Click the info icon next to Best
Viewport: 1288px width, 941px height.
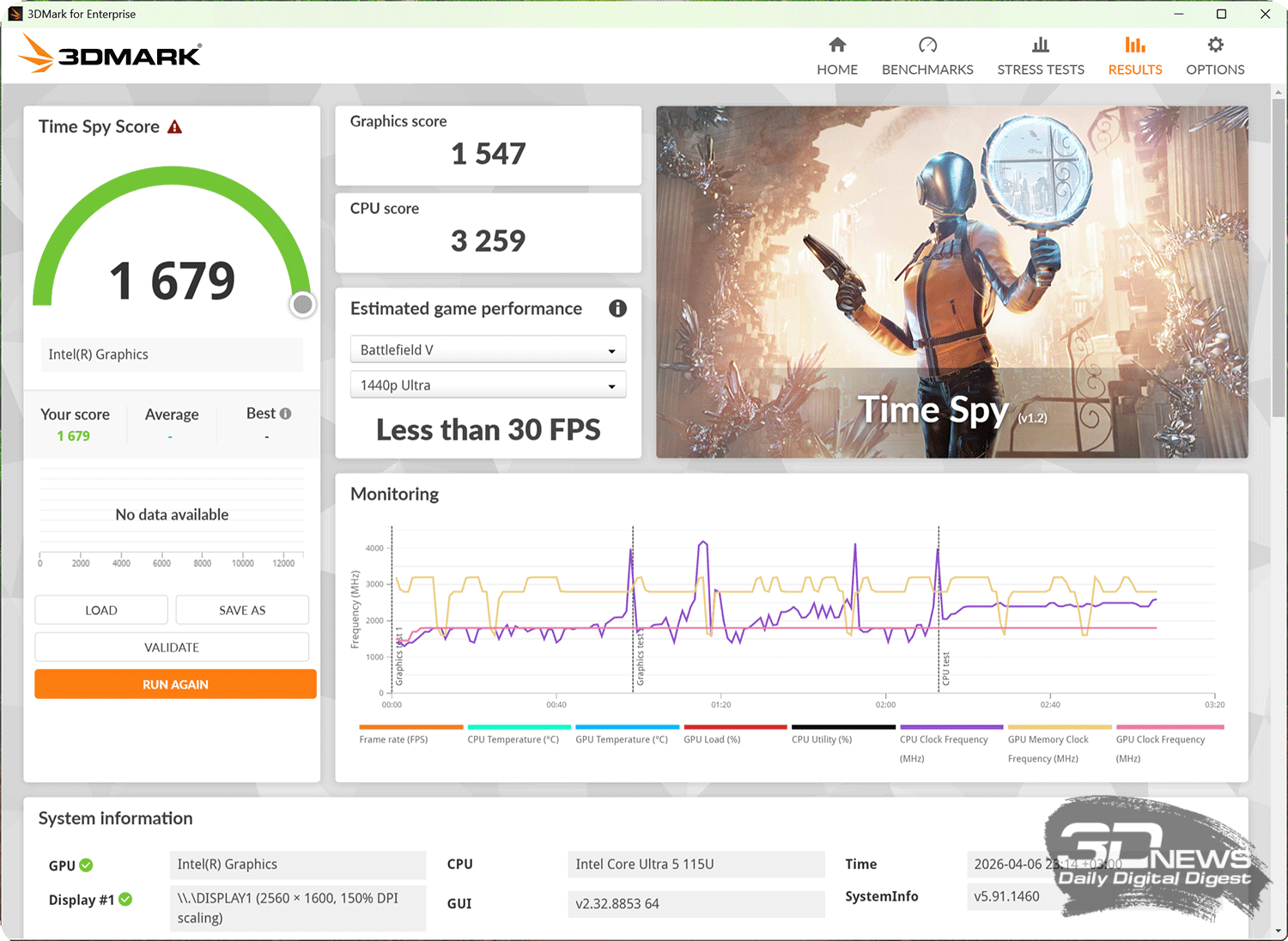(286, 414)
